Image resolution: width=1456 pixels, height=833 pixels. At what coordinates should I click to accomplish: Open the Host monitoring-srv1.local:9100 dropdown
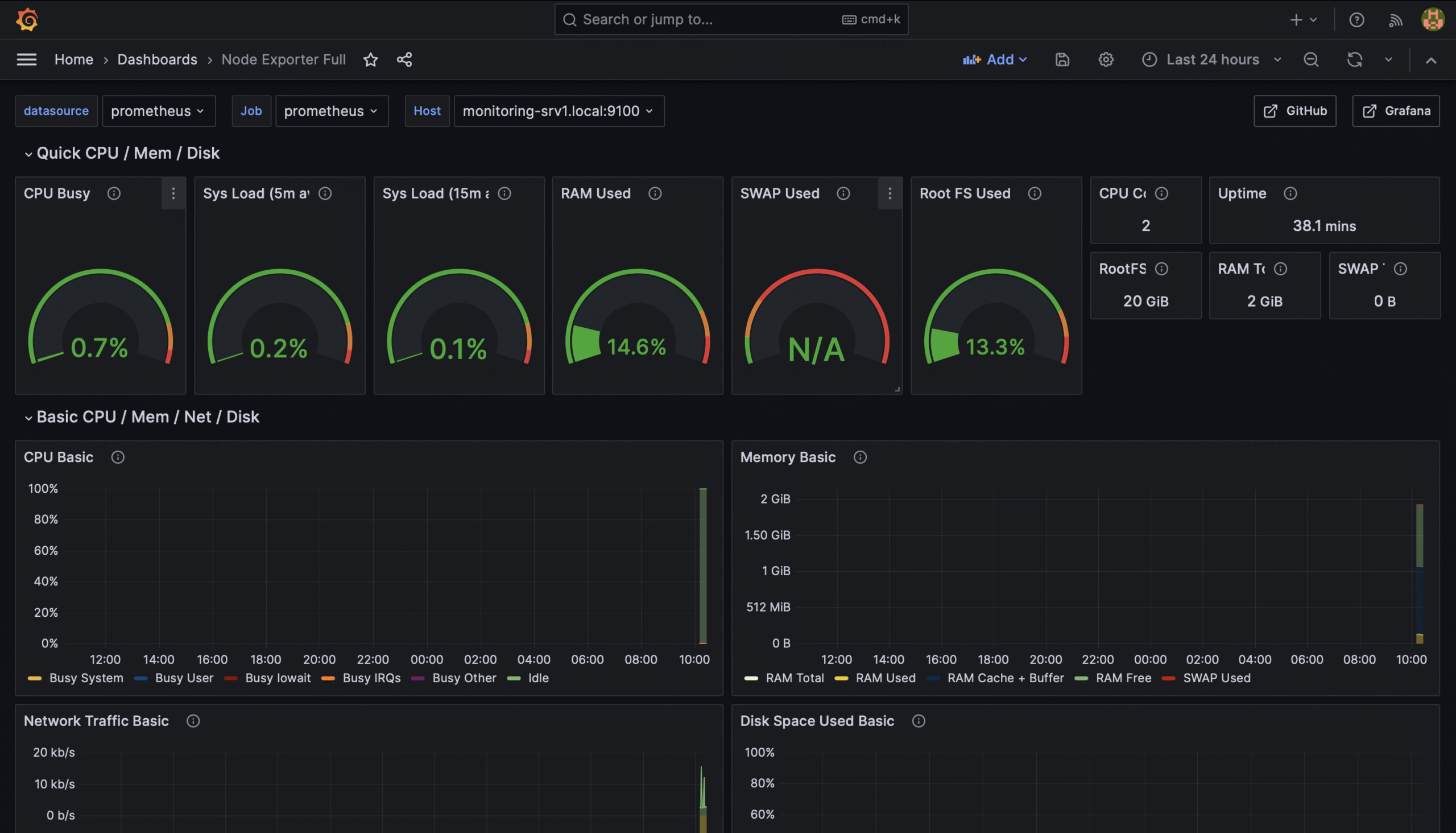pyautogui.click(x=559, y=111)
